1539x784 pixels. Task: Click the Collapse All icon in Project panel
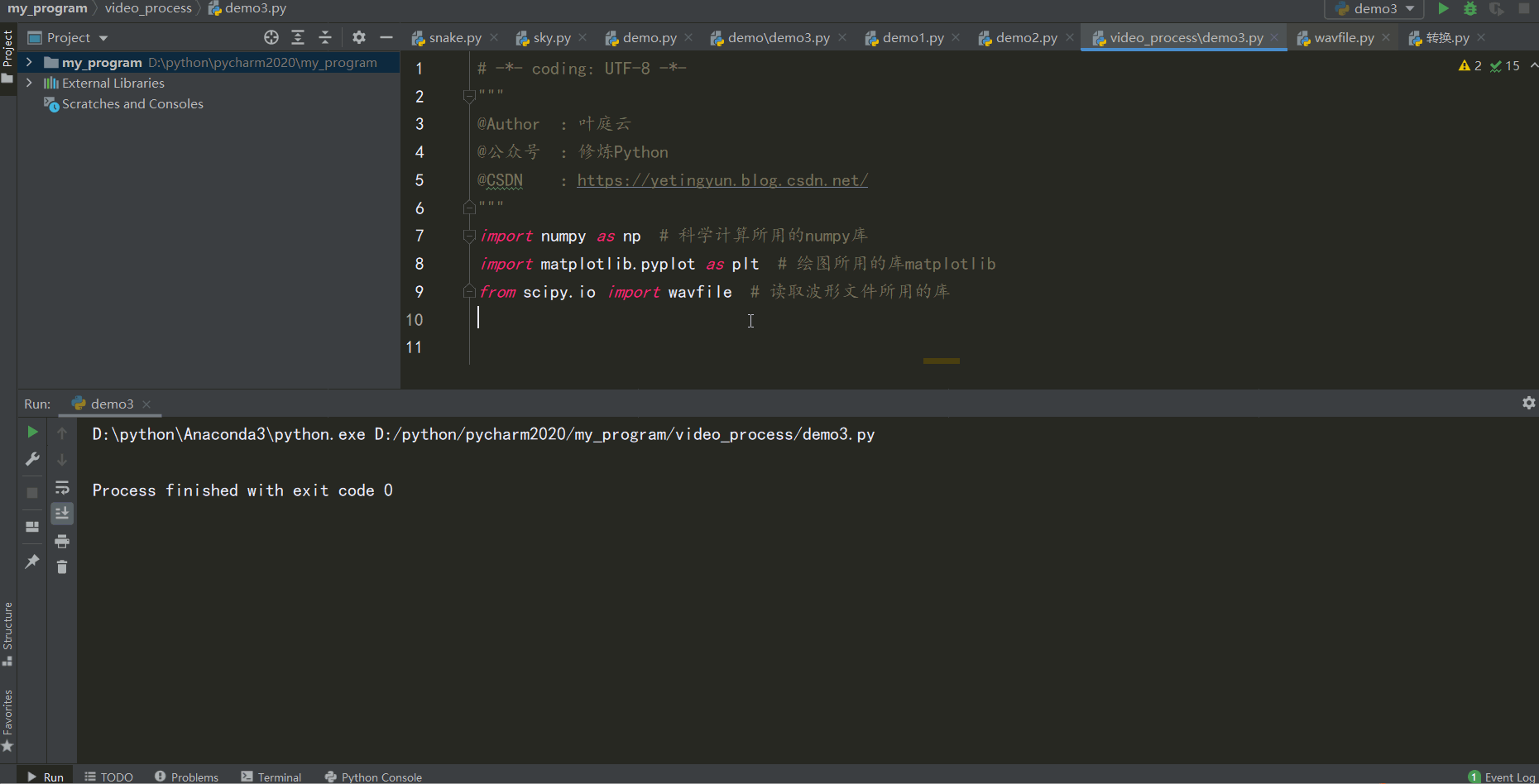(325, 37)
